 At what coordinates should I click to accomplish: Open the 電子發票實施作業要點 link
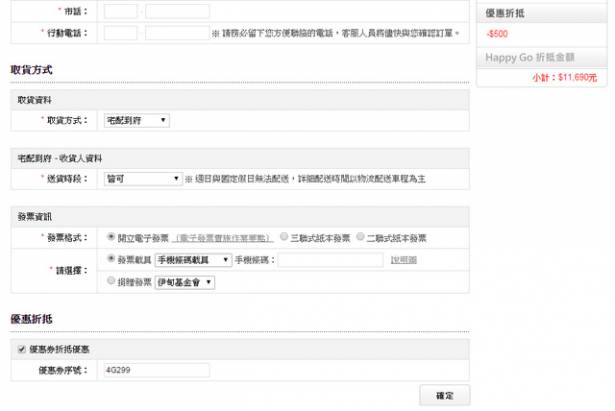click(x=222, y=238)
